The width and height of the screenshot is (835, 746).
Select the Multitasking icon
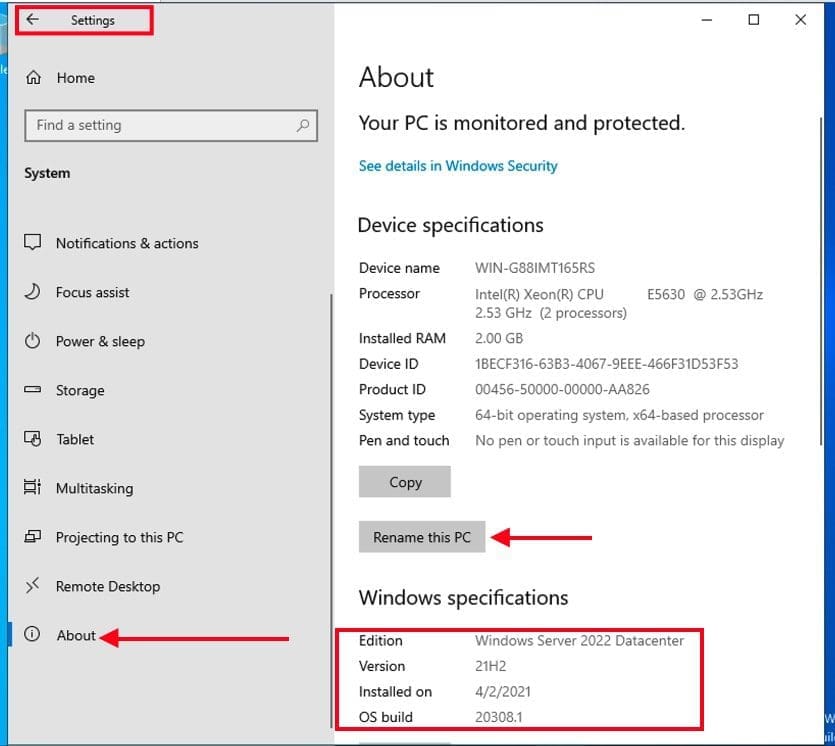coord(33,488)
